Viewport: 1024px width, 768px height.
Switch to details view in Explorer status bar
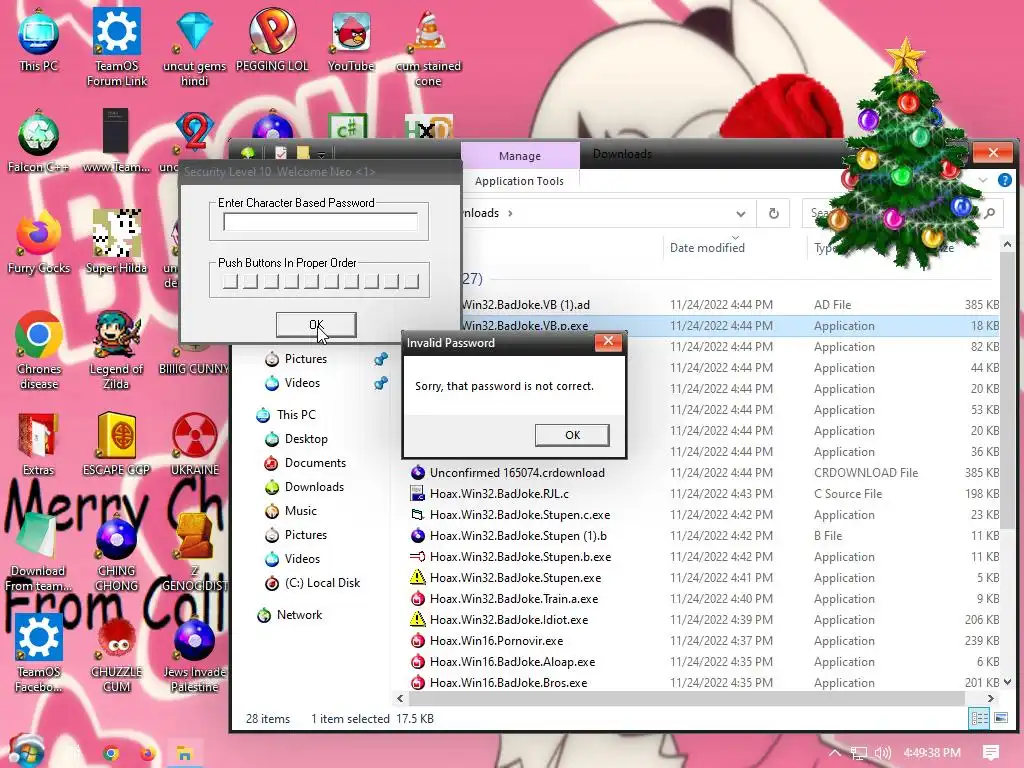pos(980,718)
